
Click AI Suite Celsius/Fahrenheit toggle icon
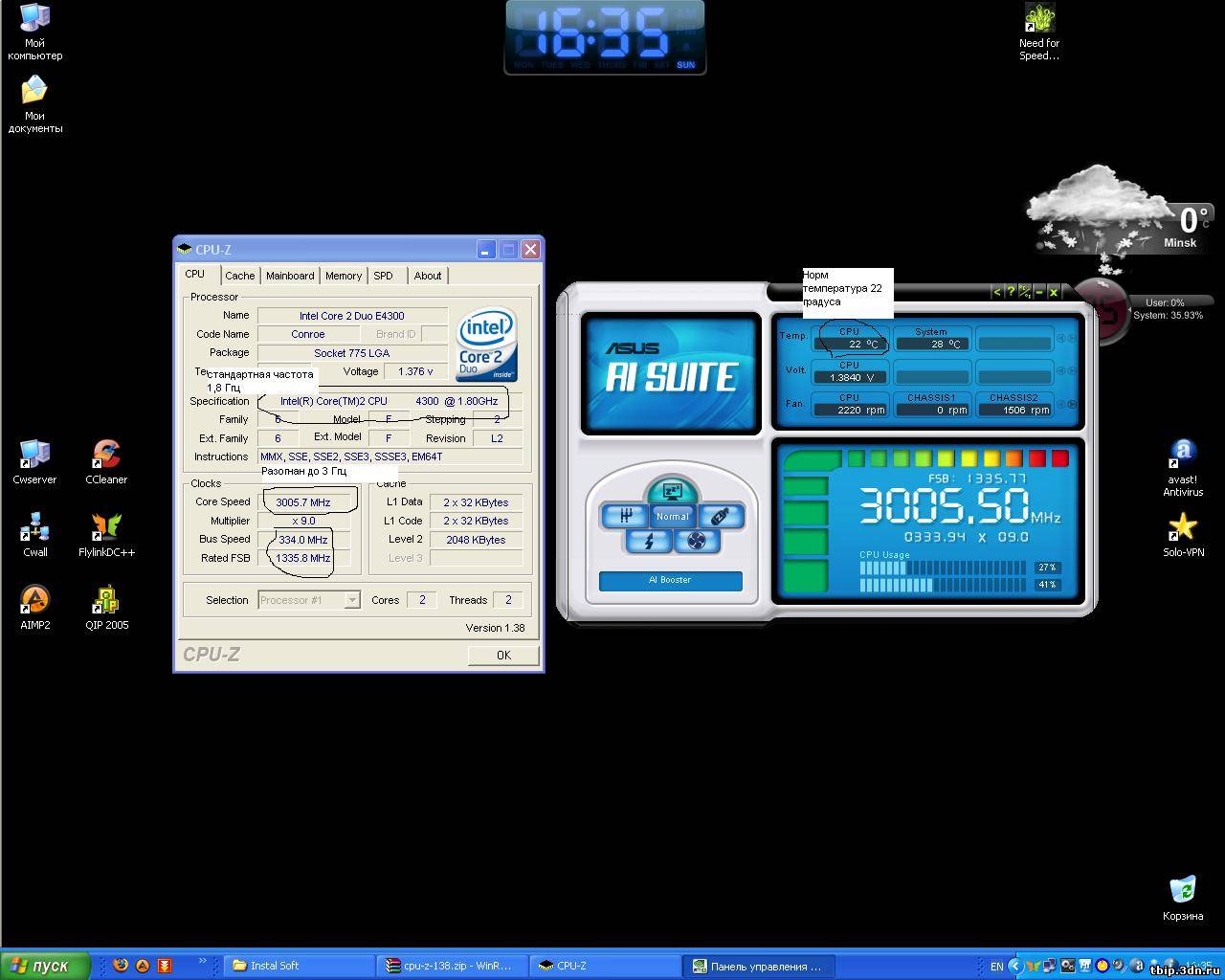1025,292
